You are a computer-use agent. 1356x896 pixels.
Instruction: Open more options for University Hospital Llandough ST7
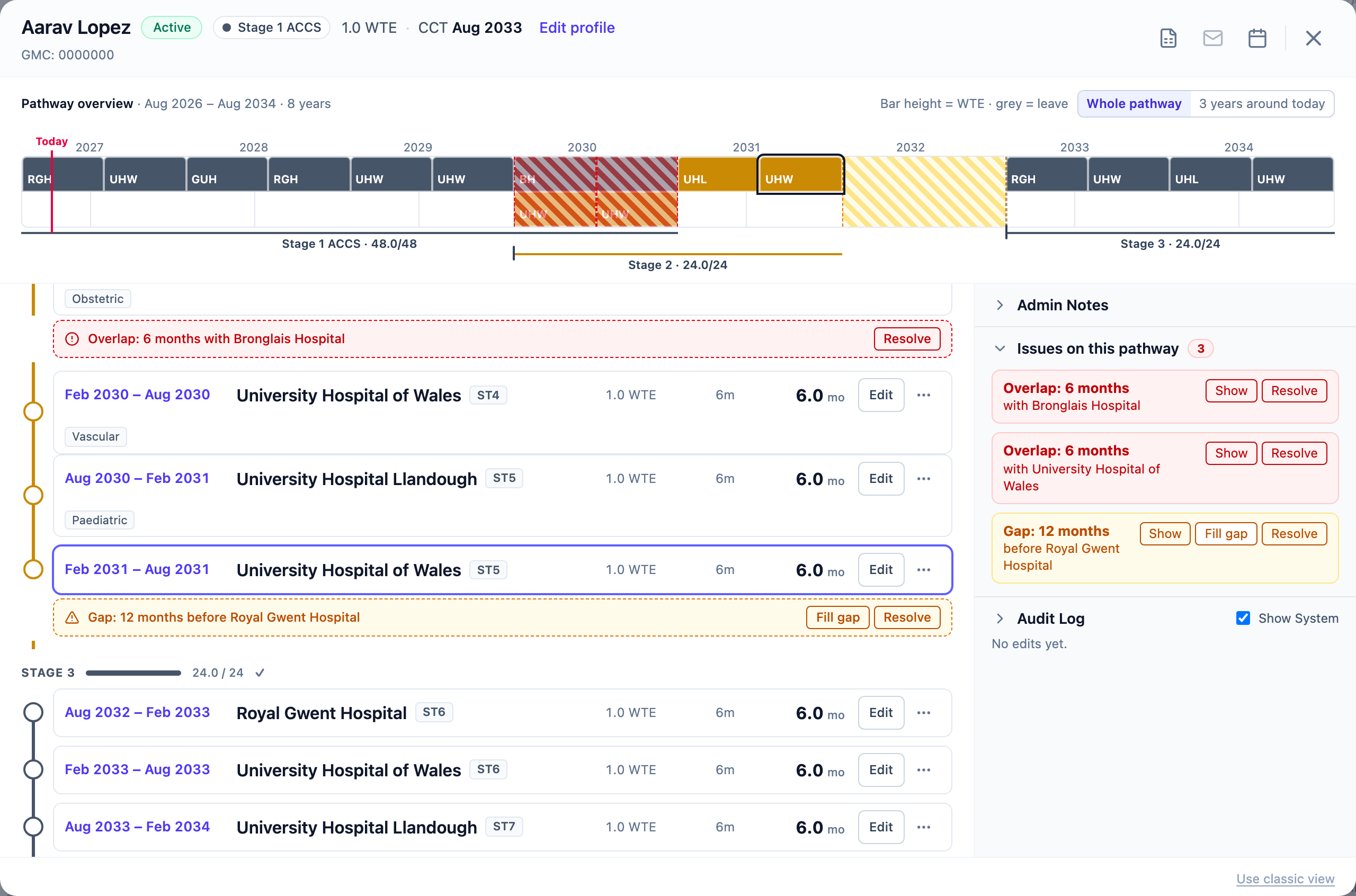coord(923,827)
